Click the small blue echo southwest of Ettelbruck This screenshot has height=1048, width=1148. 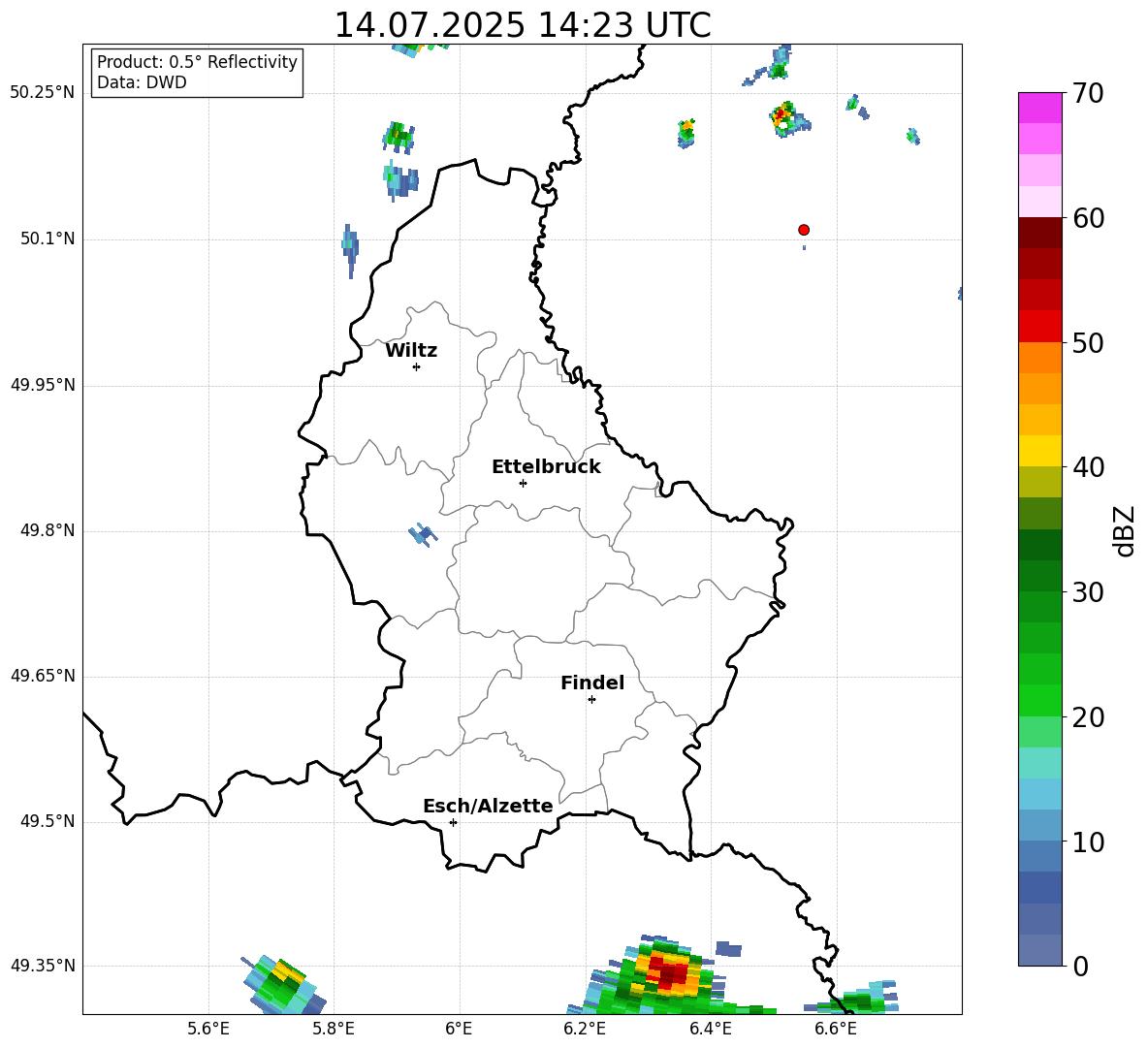(423, 534)
